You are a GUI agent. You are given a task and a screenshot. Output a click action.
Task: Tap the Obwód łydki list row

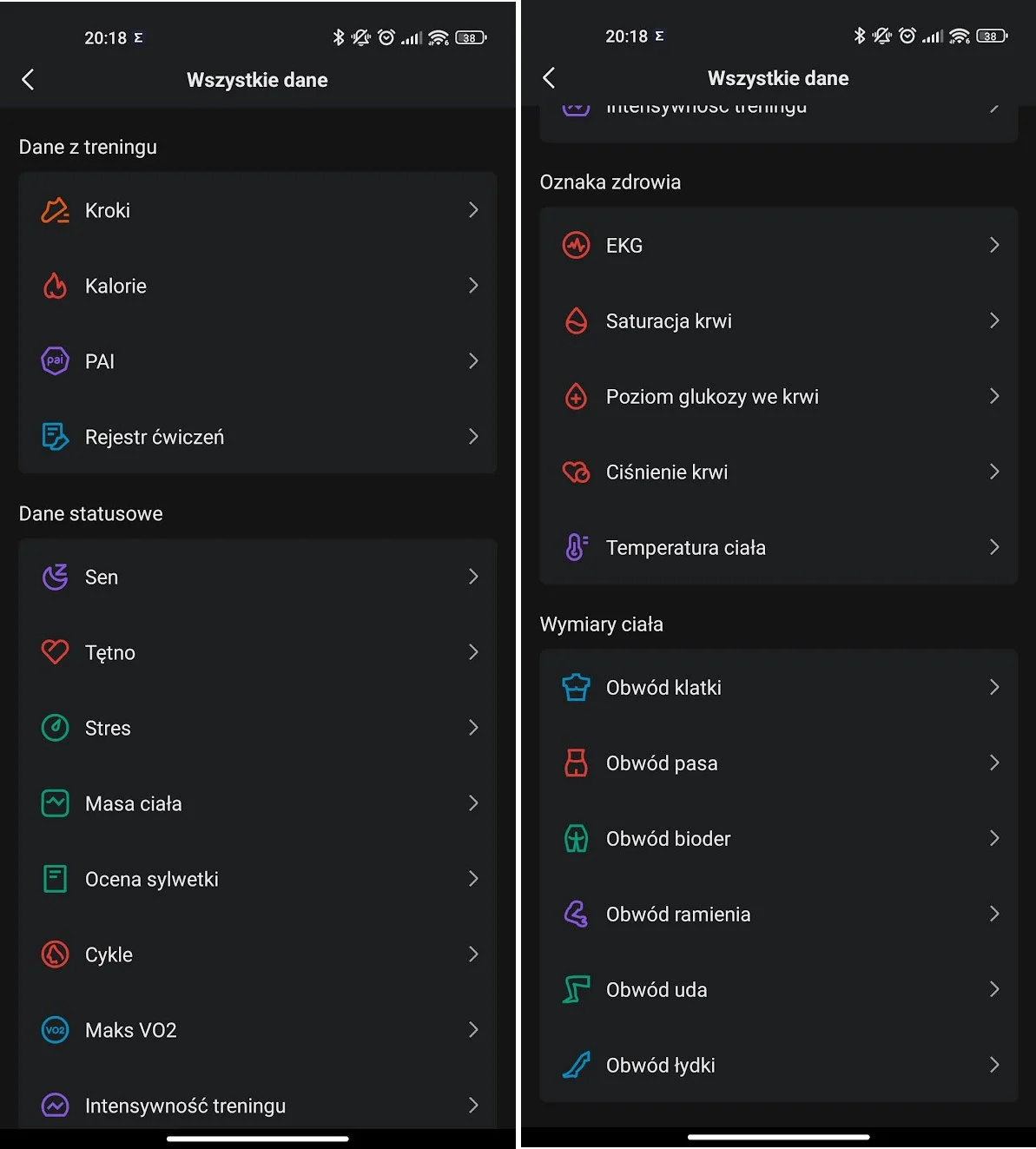(778, 1065)
